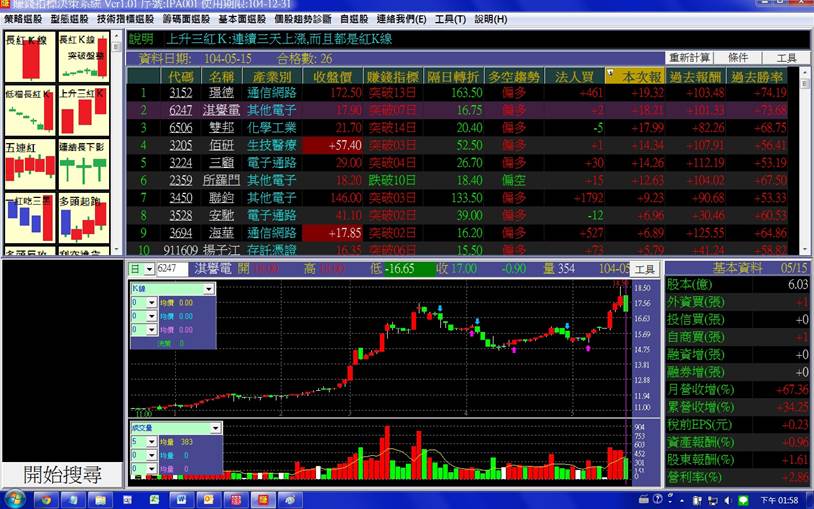Image resolution: width=814 pixels, height=509 pixels.
Task: Open the Windows Start orb
Action: [13, 500]
